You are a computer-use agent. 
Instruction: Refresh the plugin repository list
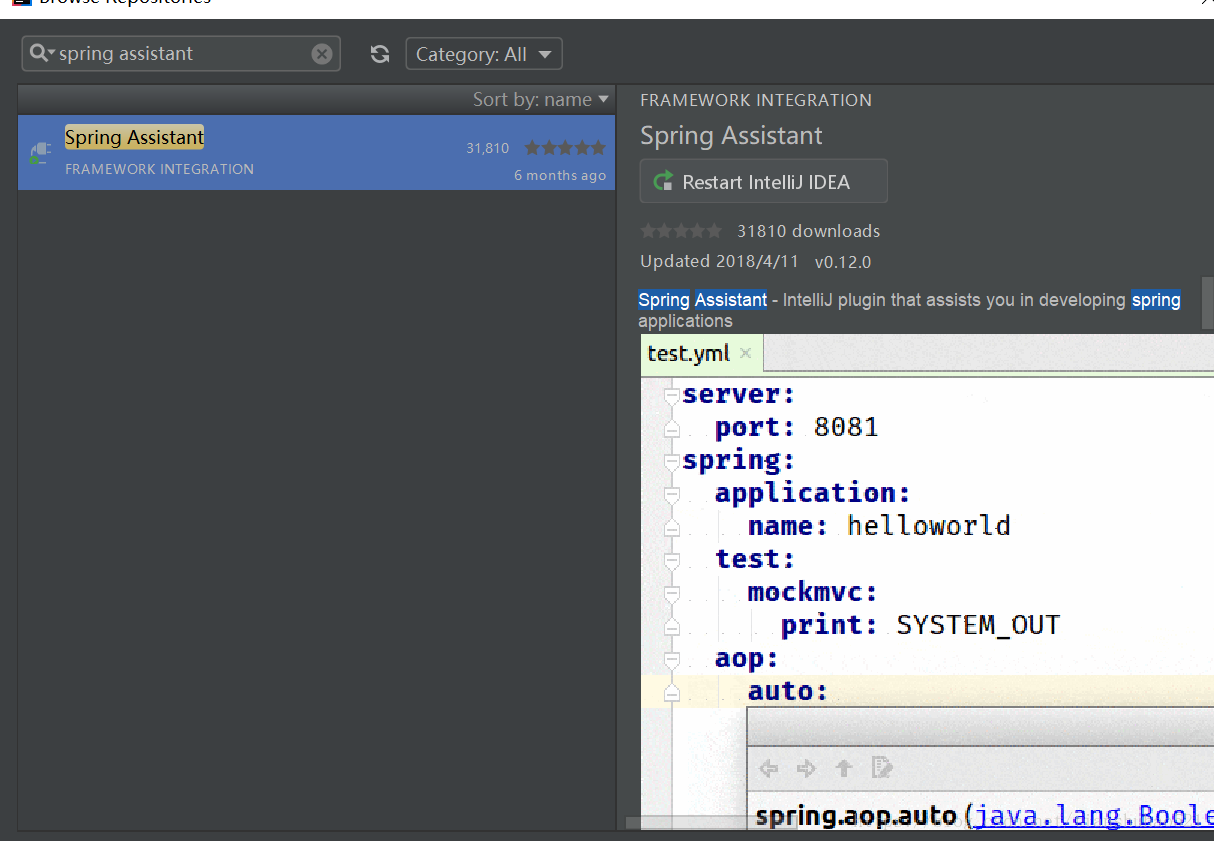tap(379, 54)
